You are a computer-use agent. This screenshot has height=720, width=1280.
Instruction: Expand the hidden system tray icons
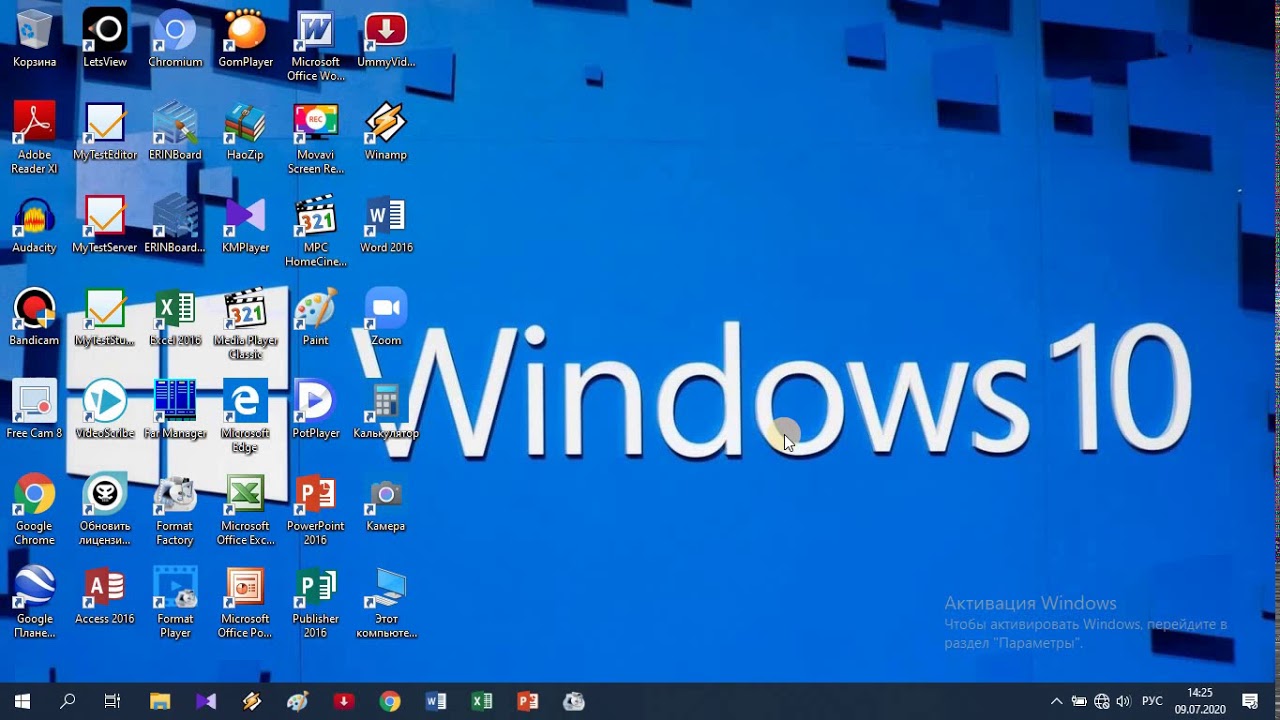[x=1056, y=701]
